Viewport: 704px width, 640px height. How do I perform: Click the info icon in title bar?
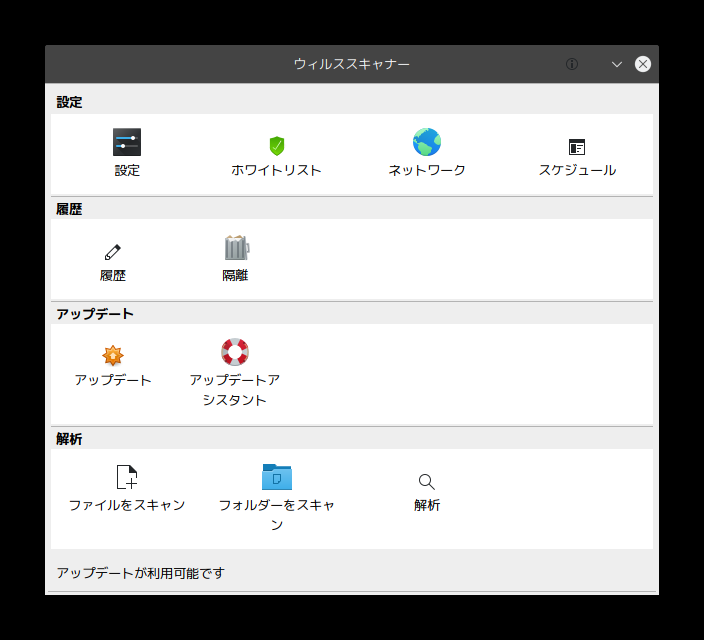click(x=572, y=64)
